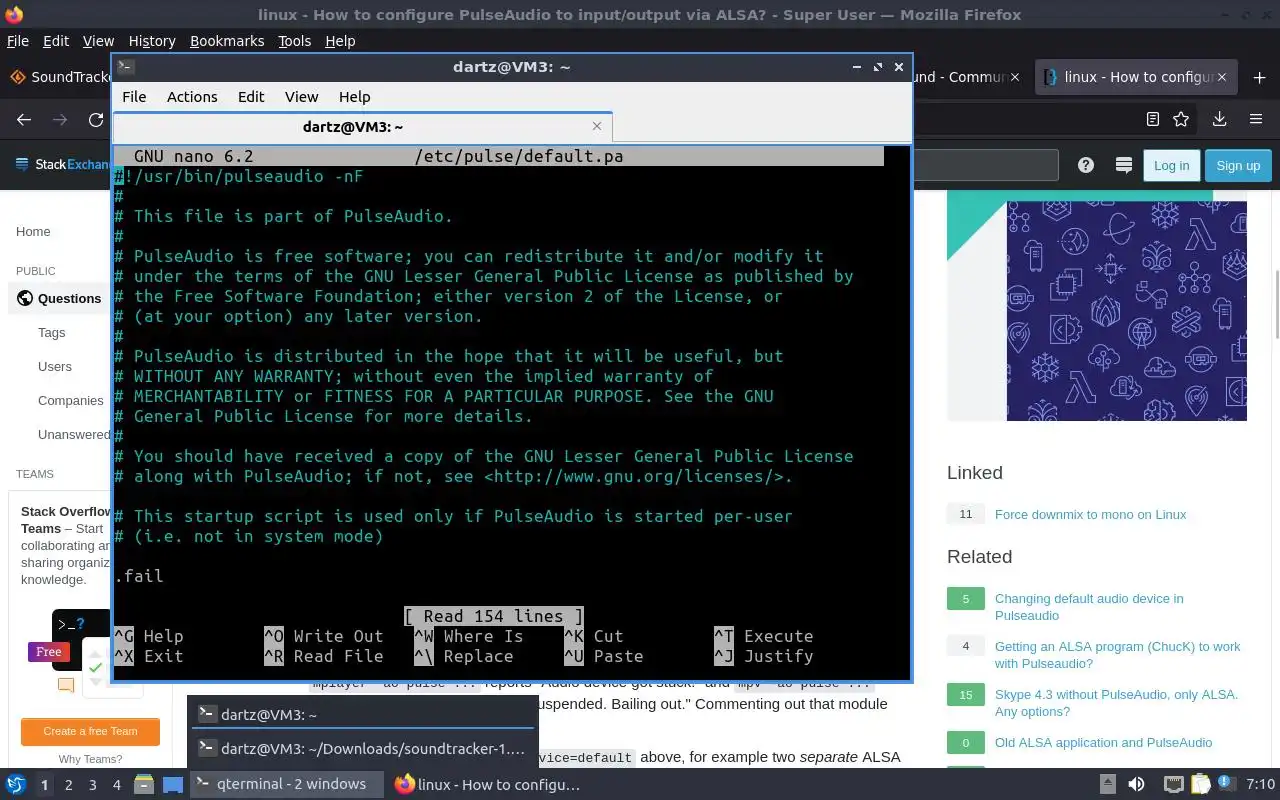
Task: Click the #!/usr/bin/pulseaudio -nF line in nano
Action: click(x=238, y=176)
